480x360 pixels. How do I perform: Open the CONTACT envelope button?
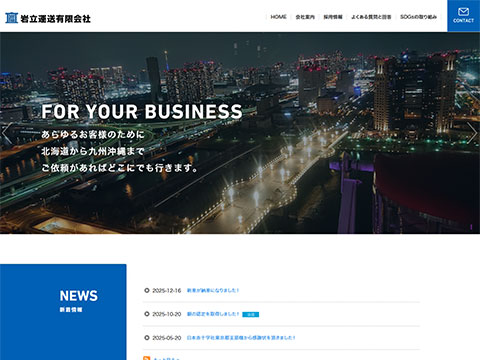pos(463,16)
